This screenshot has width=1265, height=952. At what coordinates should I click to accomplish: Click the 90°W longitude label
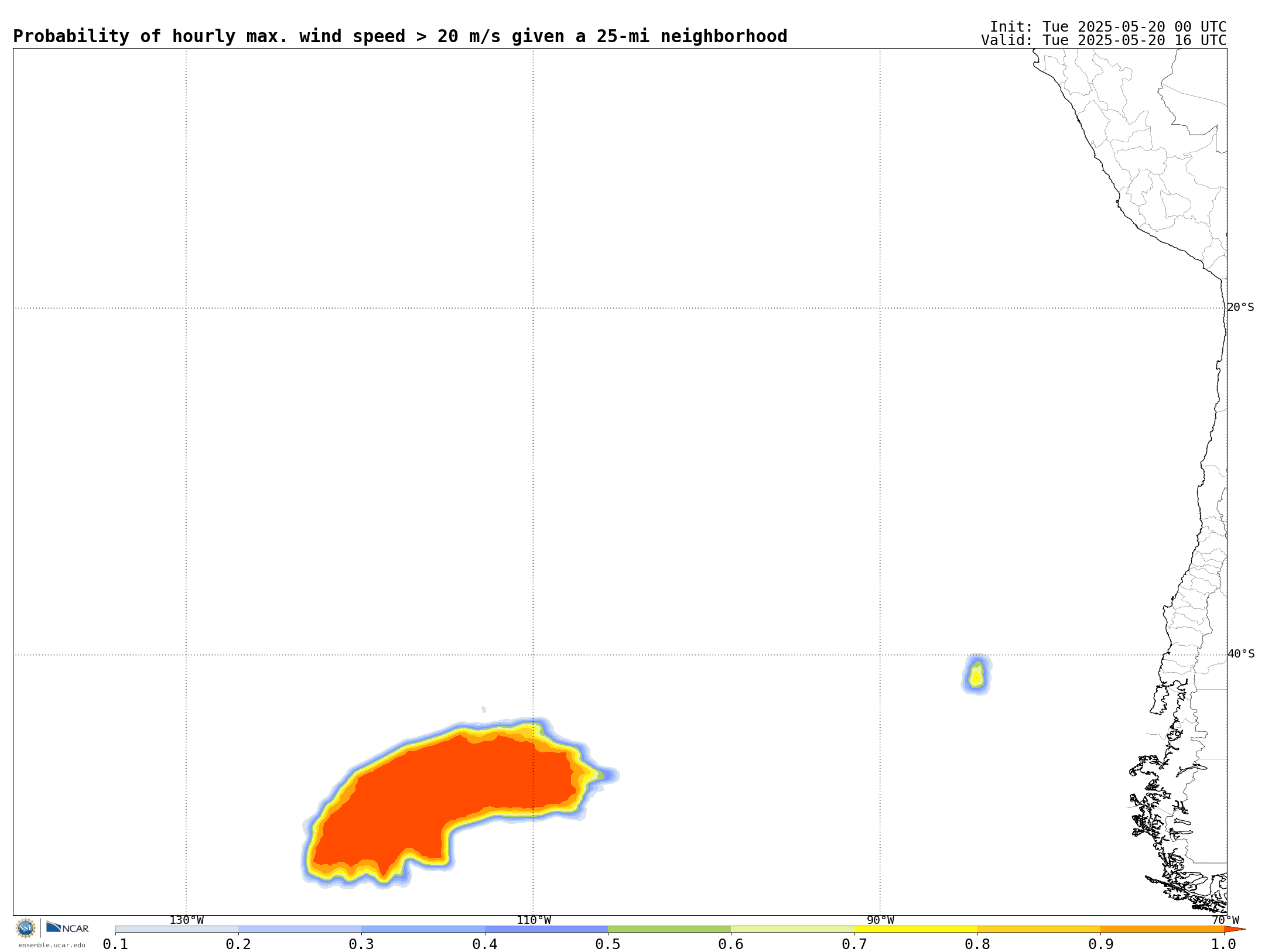(x=880, y=920)
